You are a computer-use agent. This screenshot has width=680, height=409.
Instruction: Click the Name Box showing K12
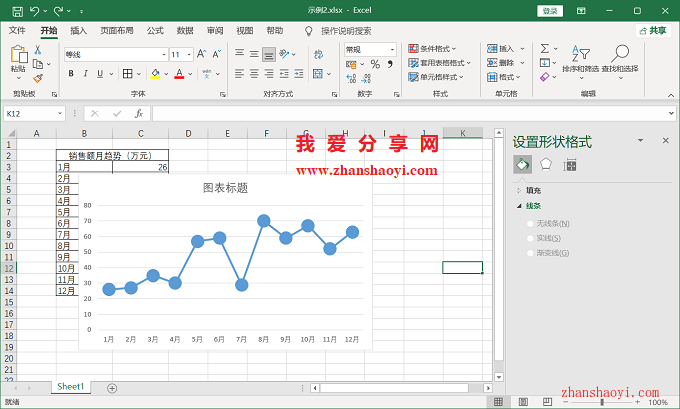pos(34,114)
